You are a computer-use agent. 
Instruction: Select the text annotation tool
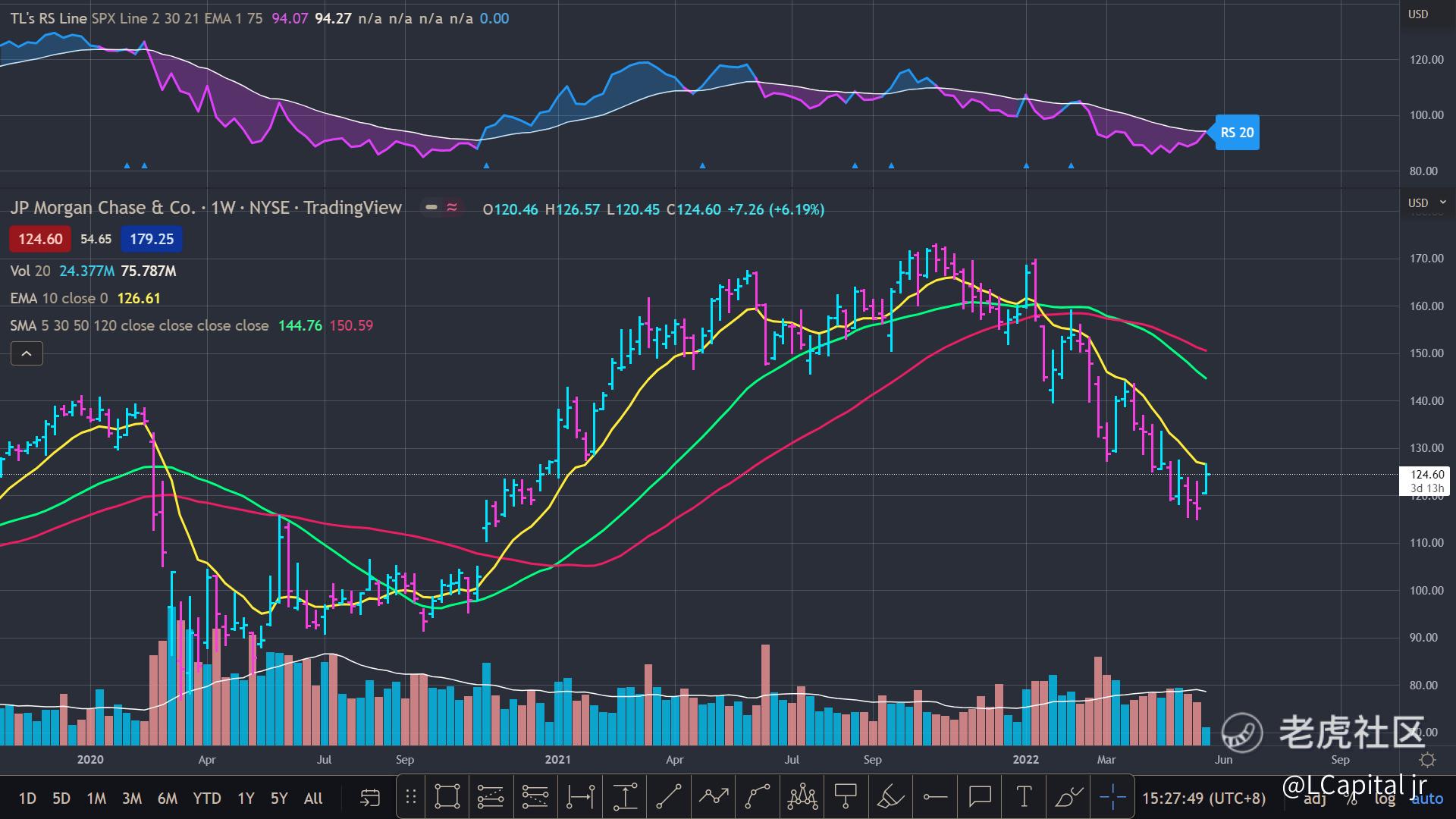coord(1023,797)
